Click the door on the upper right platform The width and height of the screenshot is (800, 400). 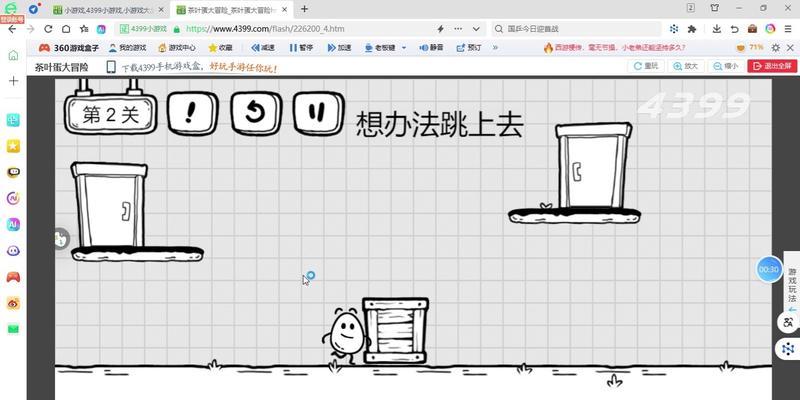pos(593,166)
